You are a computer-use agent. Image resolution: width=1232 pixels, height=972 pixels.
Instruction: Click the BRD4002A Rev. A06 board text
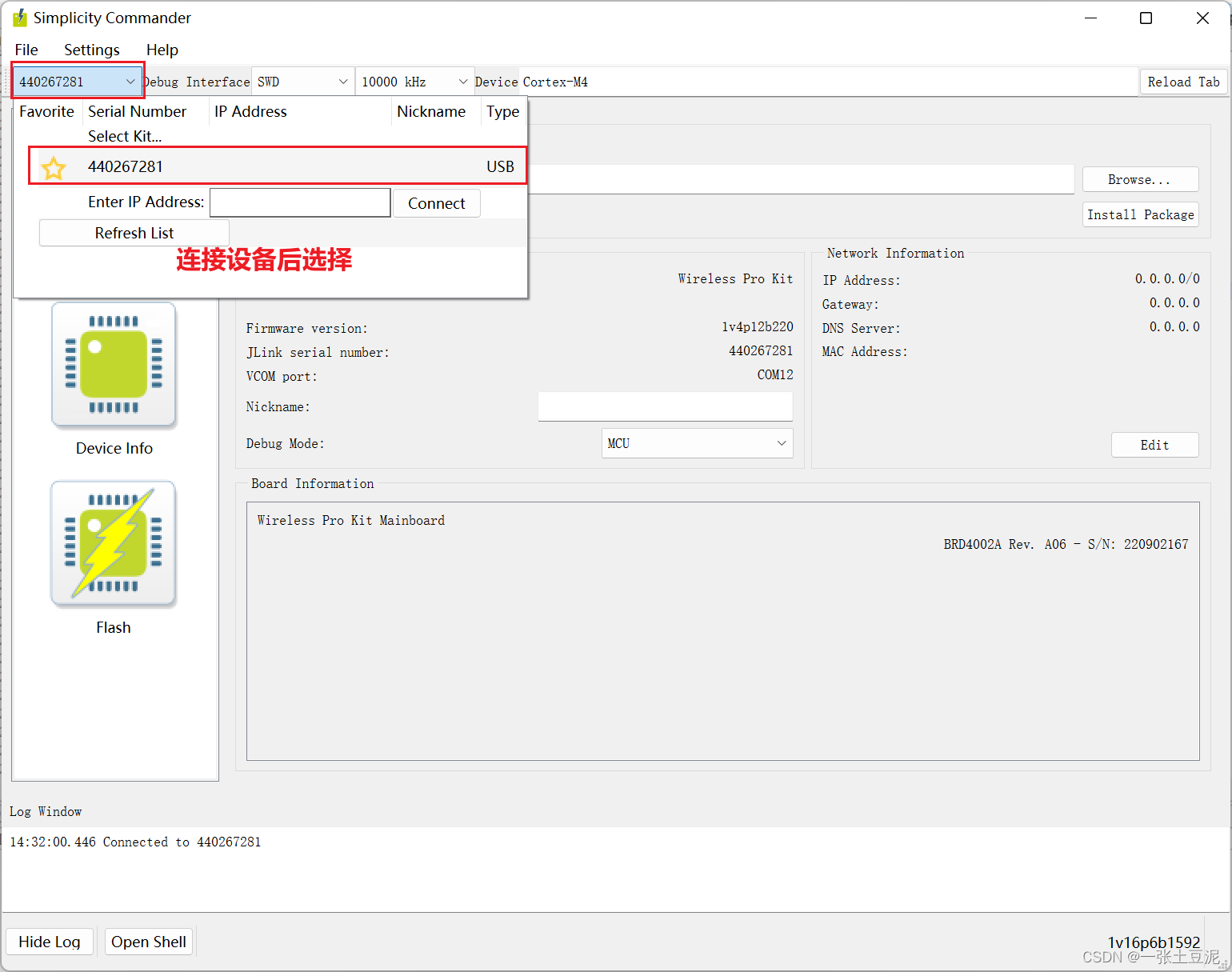point(1066,544)
